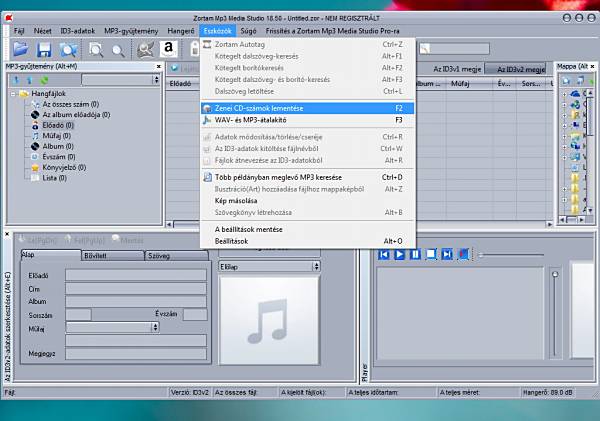Open the dropdown in the MP3-gyűjtemény panel toolbar
Image resolution: width=600 pixels, height=421 pixels.
pyautogui.click(x=155, y=80)
